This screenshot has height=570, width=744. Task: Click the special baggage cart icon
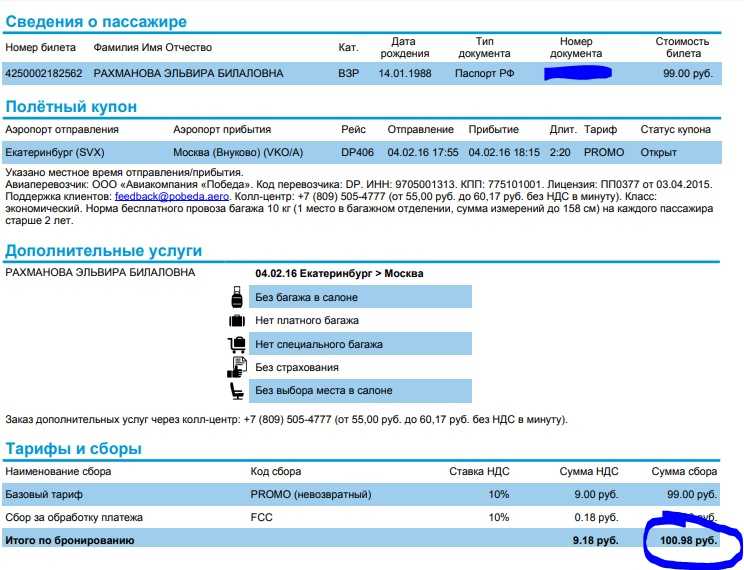[237, 344]
